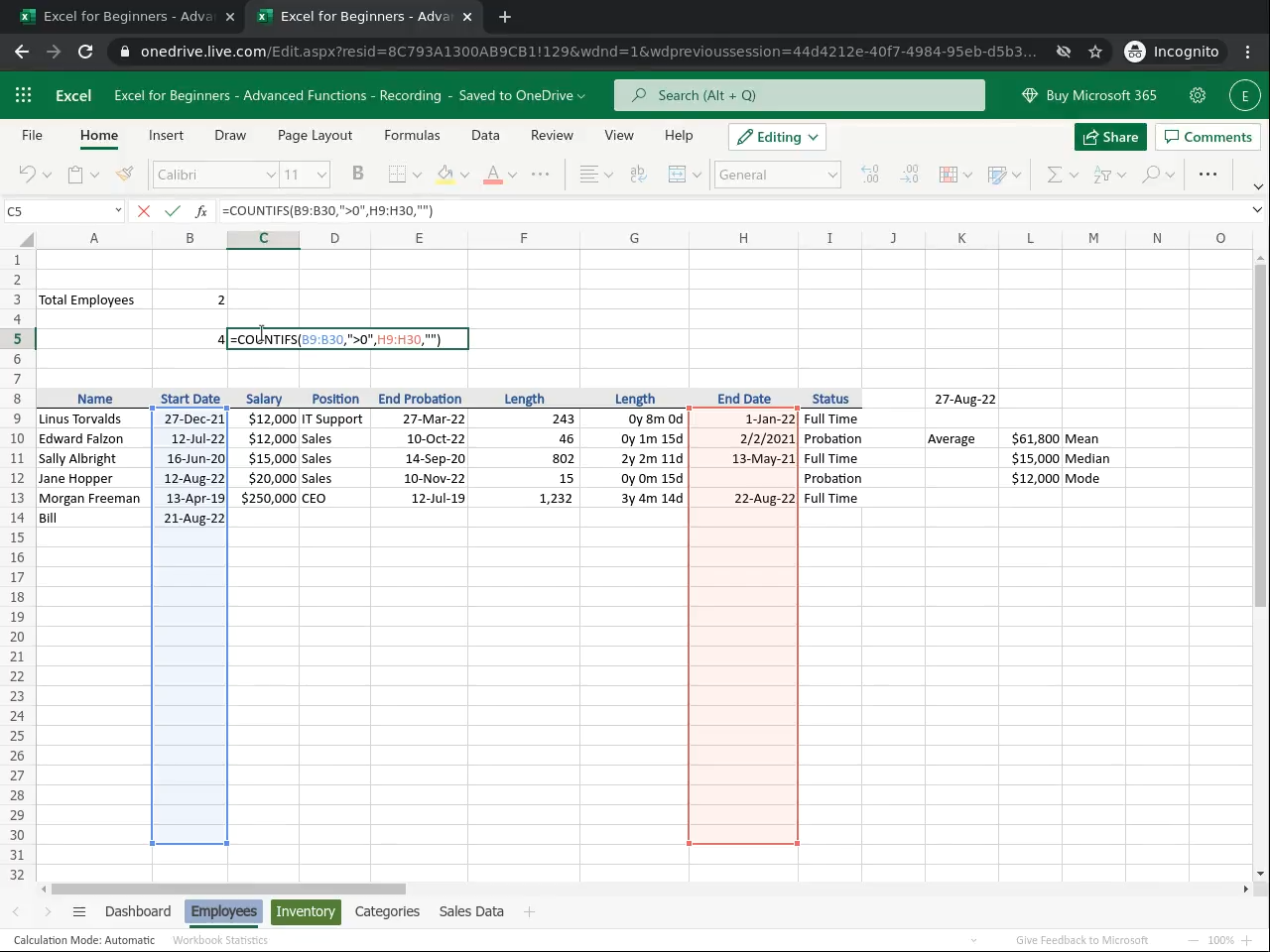Switch to the Inventory sheet tab
The height and width of the screenshot is (952, 1270).
pyautogui.click(x=305, y=912)
